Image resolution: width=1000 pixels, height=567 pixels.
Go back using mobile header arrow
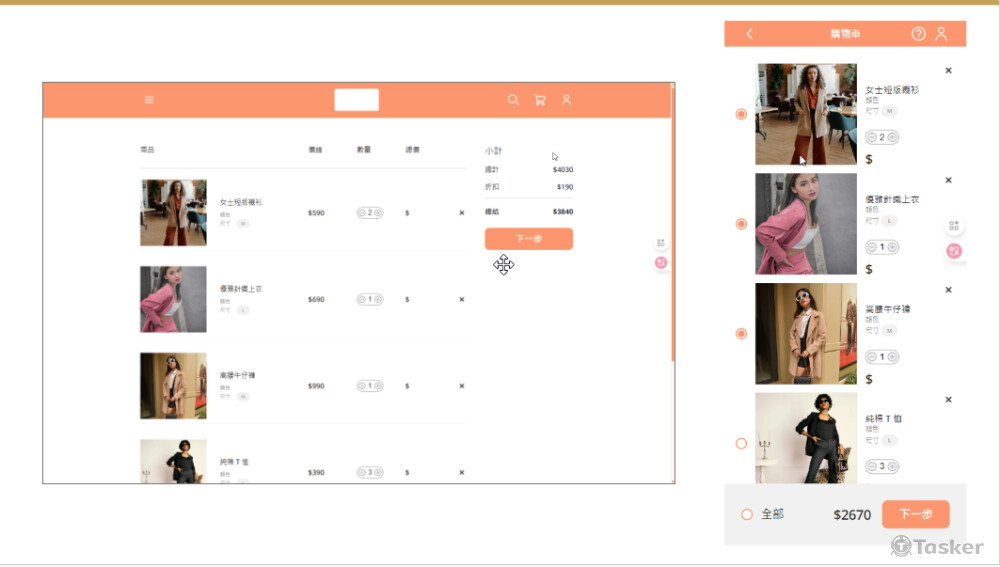pos(750,34)
